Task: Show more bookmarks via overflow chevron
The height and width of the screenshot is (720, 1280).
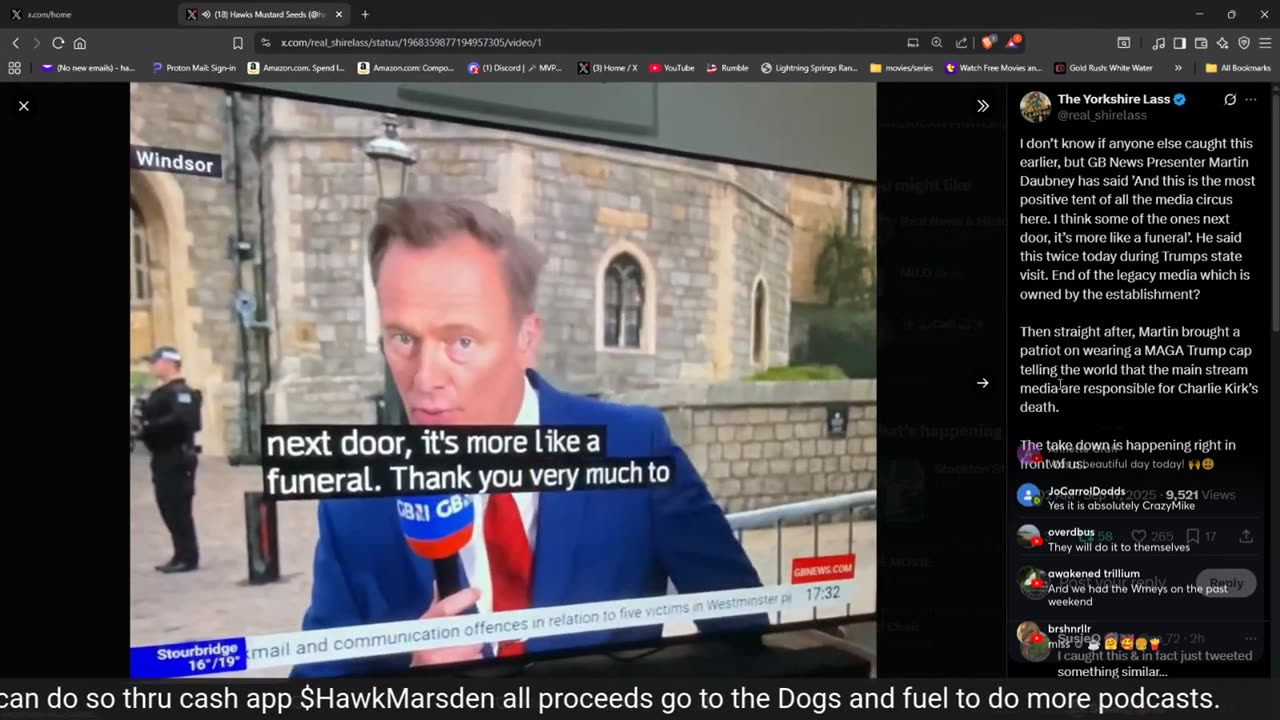Action: coord(1178,68)
